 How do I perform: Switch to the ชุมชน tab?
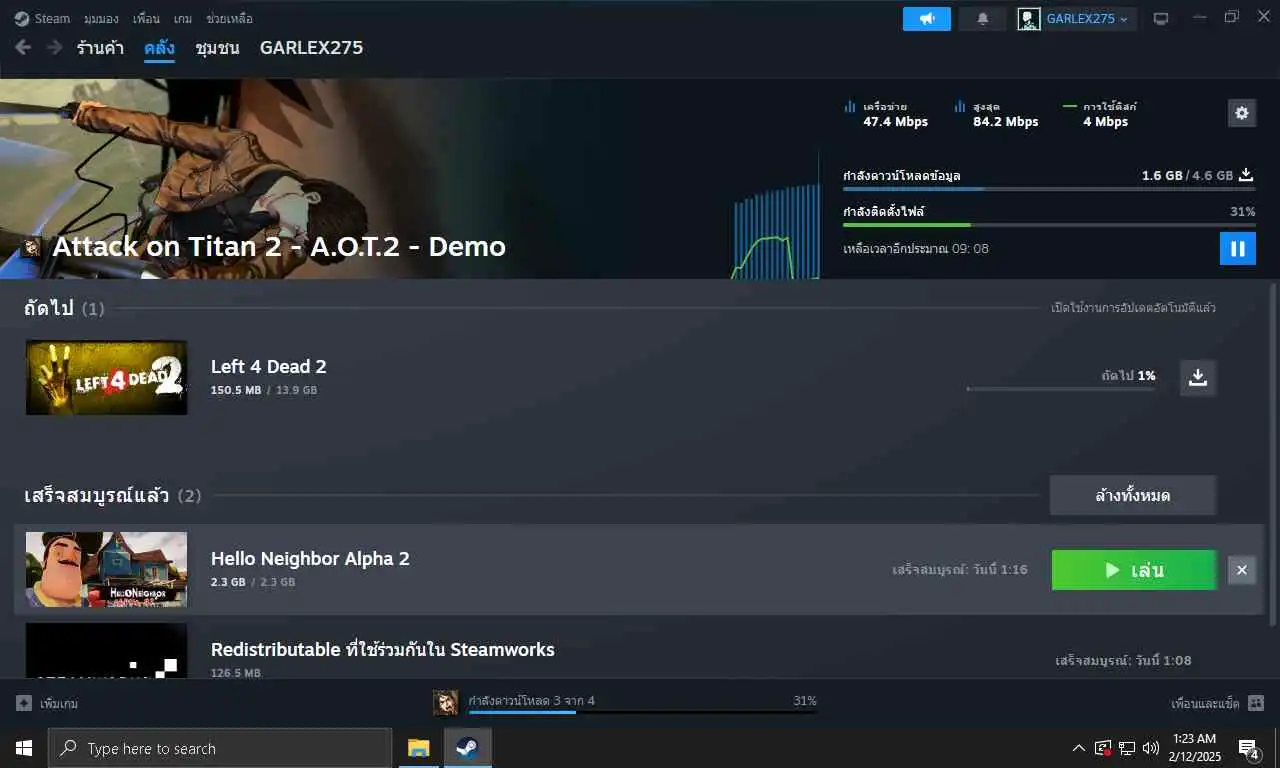point(217,48)
